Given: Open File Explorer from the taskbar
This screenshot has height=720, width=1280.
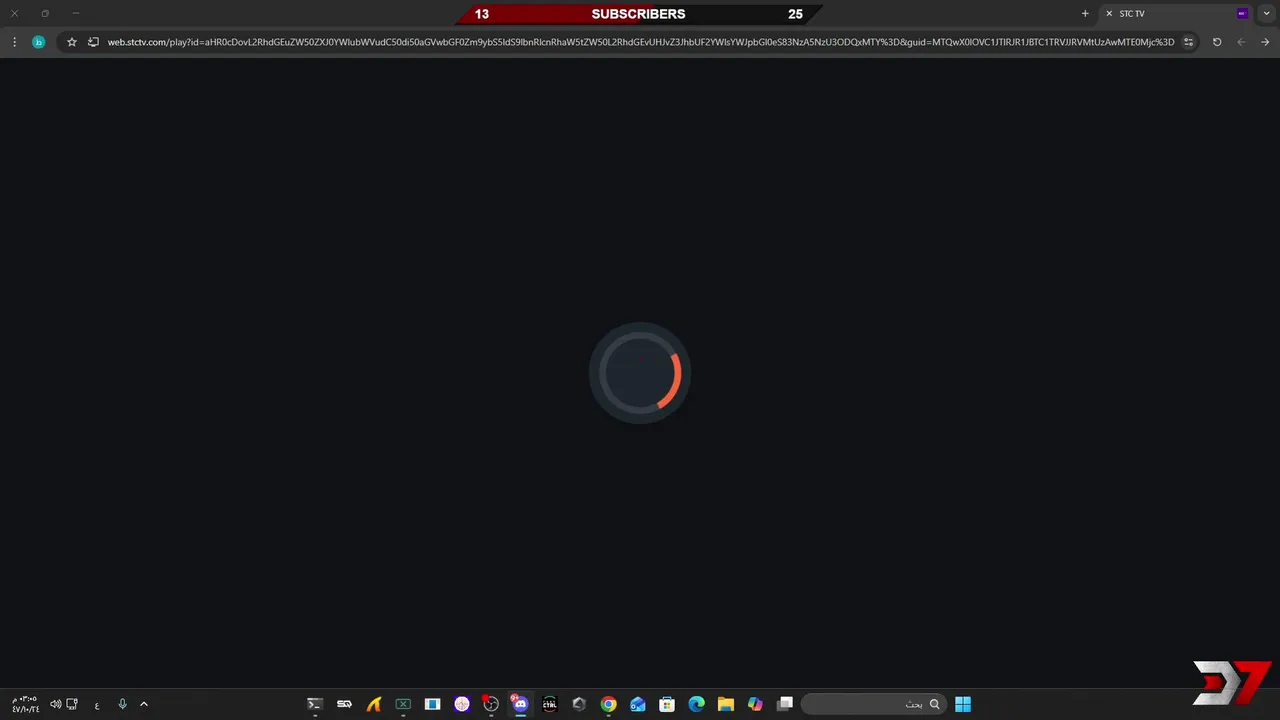Looking at the screenshot, I should pos(726,704).
